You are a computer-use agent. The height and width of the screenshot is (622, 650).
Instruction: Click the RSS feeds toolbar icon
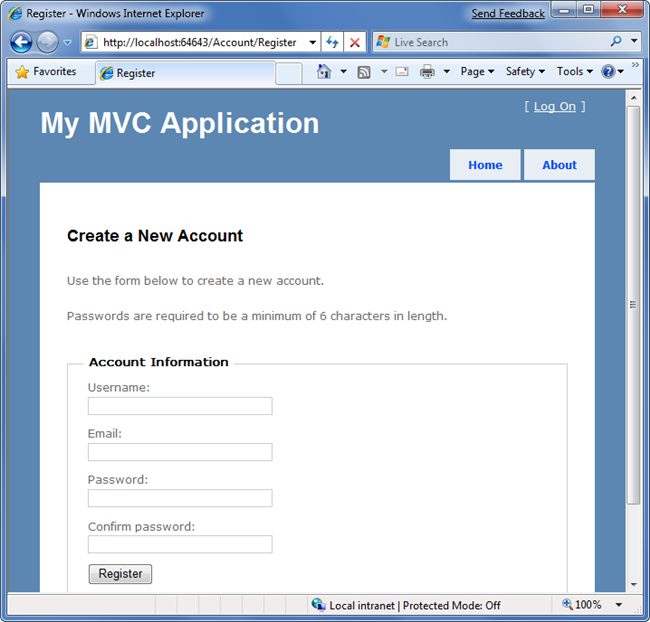click(x=364, y=72)
